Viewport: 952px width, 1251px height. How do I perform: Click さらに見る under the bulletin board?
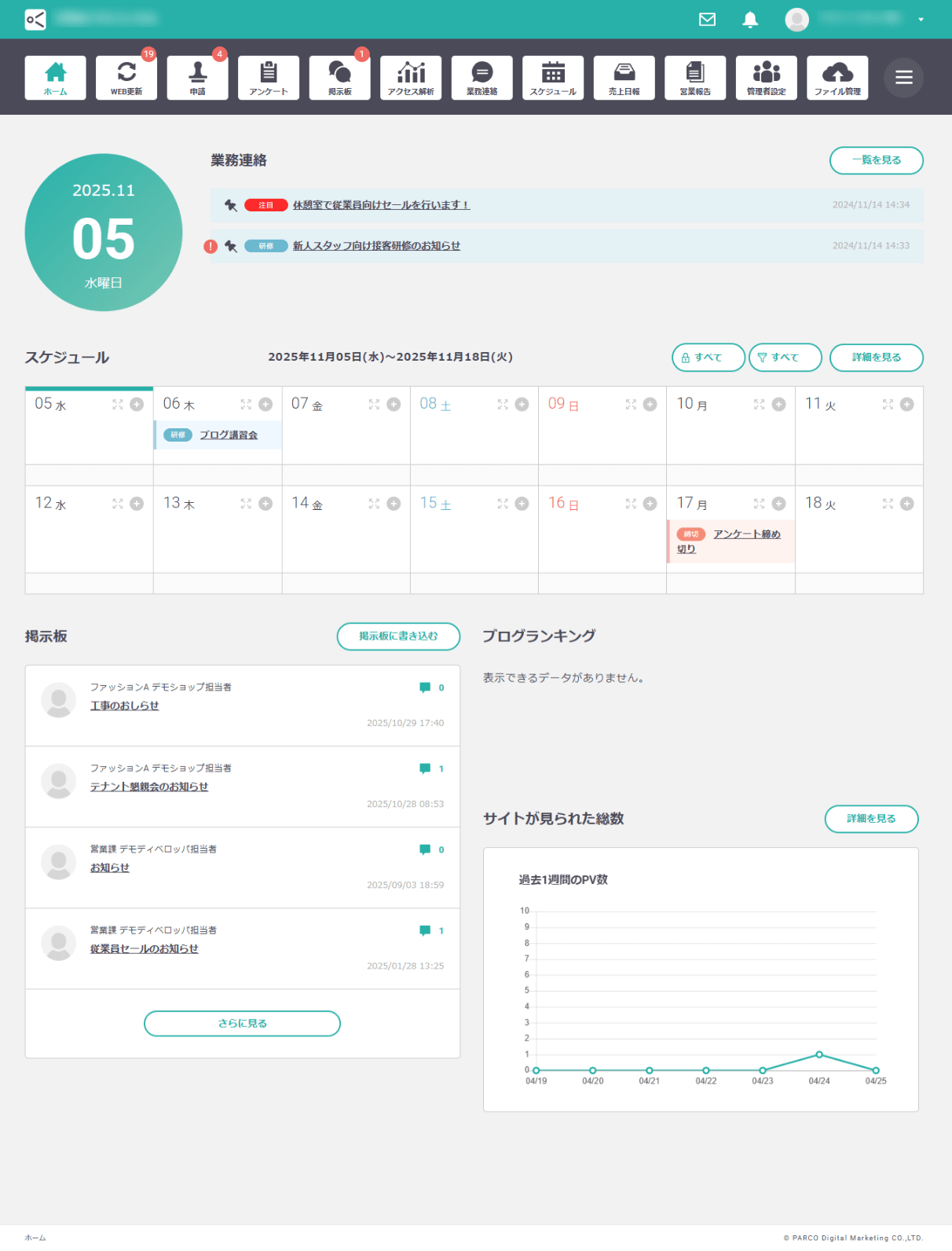(242, 1024)
